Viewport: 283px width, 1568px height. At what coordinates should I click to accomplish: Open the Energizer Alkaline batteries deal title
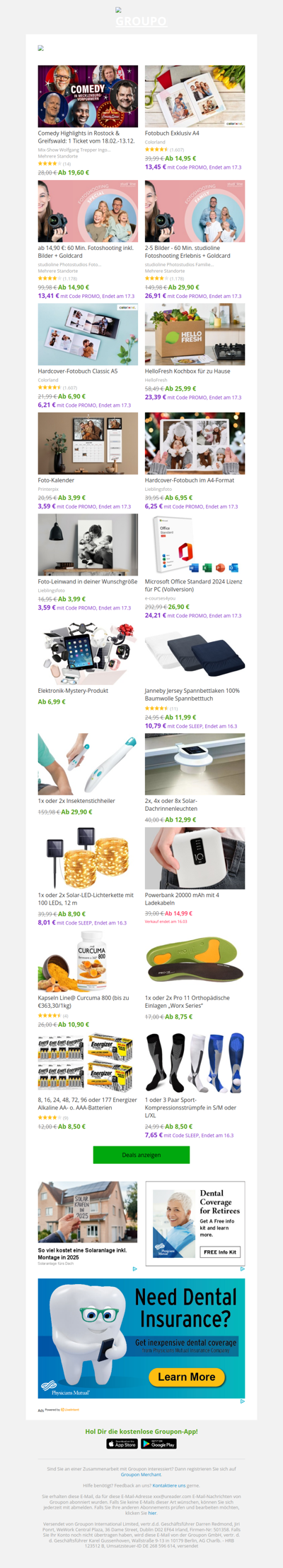88,1103
